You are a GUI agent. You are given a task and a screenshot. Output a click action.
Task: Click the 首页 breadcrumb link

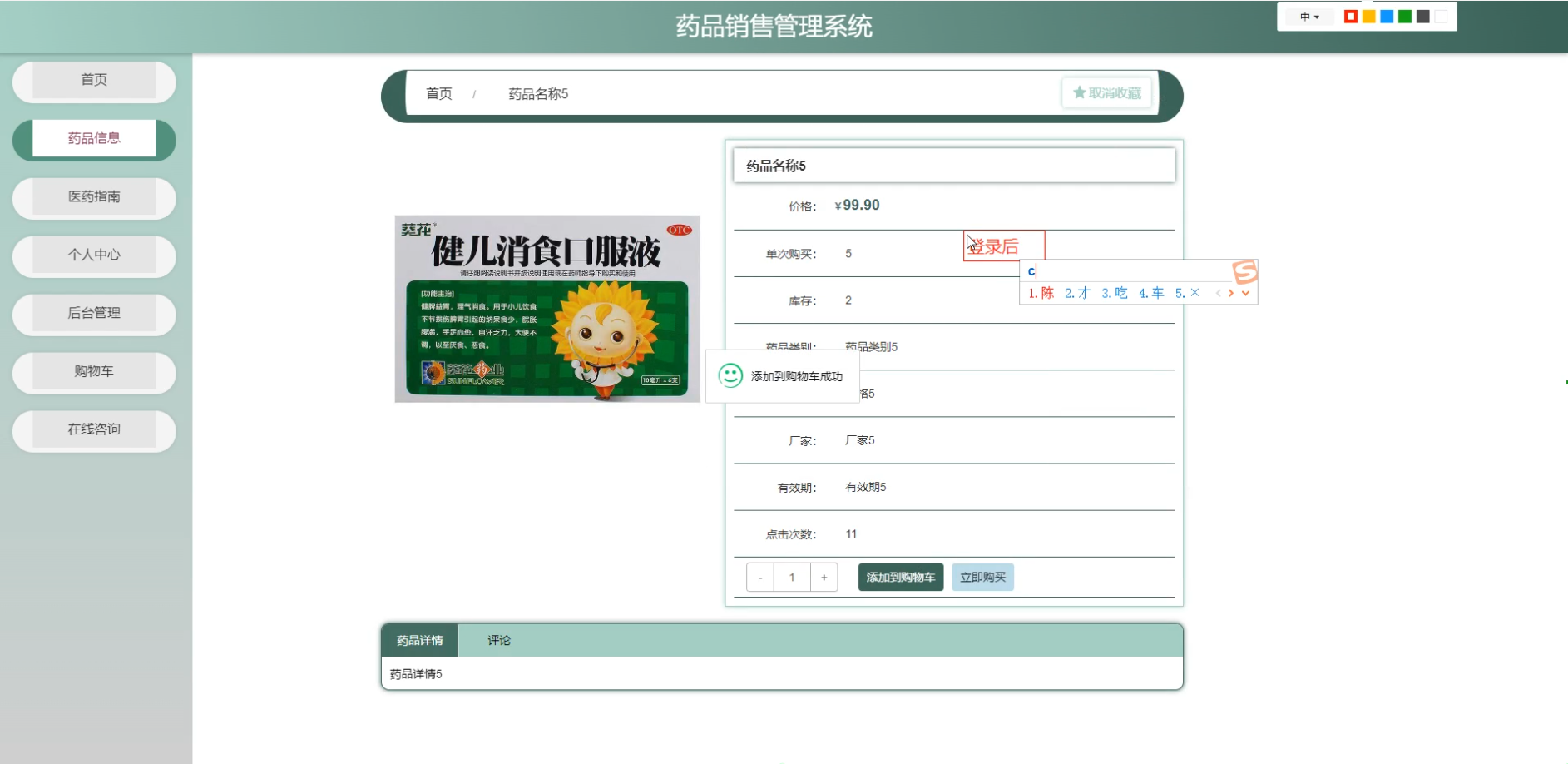[x=439, y=93]
